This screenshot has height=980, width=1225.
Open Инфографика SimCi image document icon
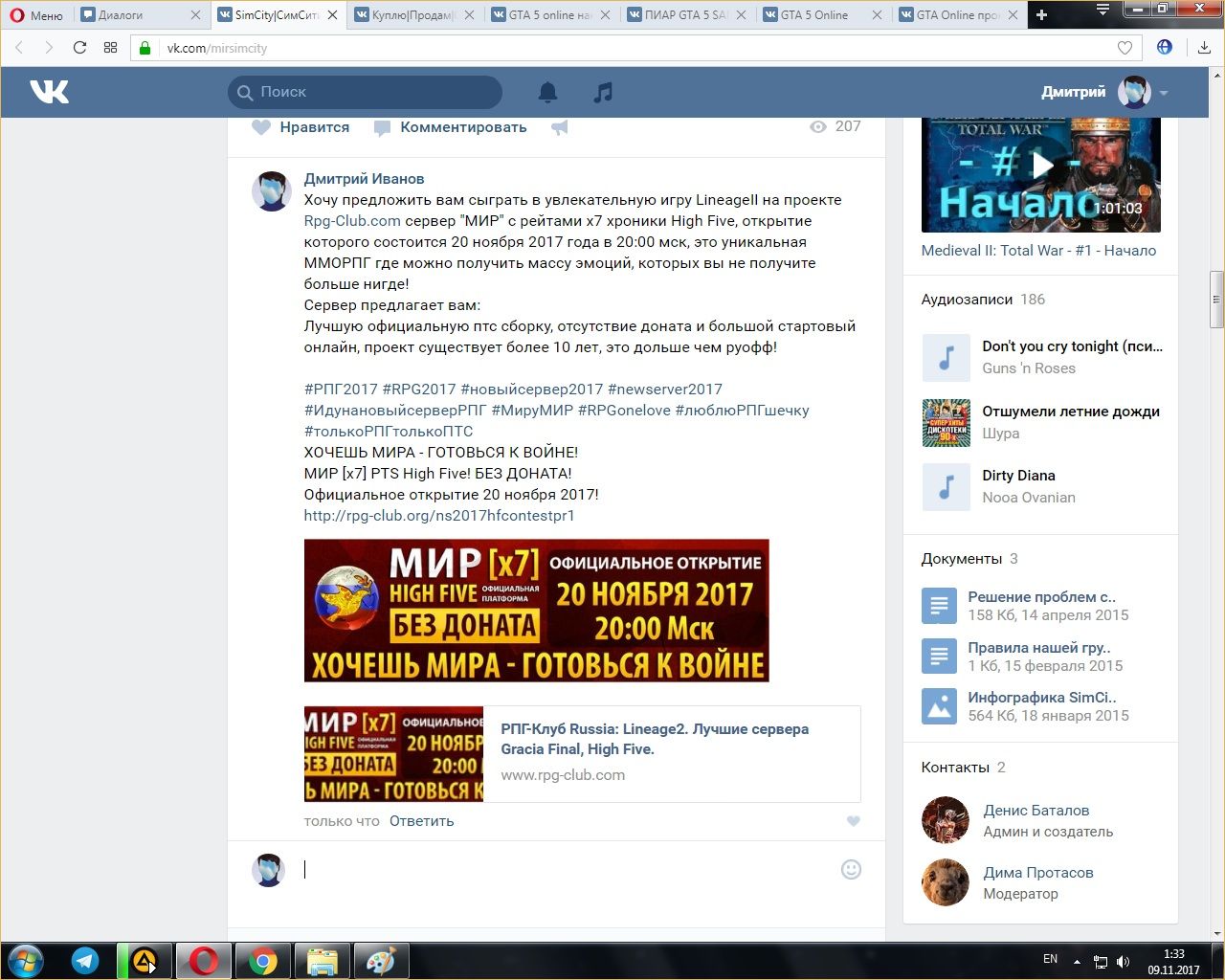click(x=939, y=706)
